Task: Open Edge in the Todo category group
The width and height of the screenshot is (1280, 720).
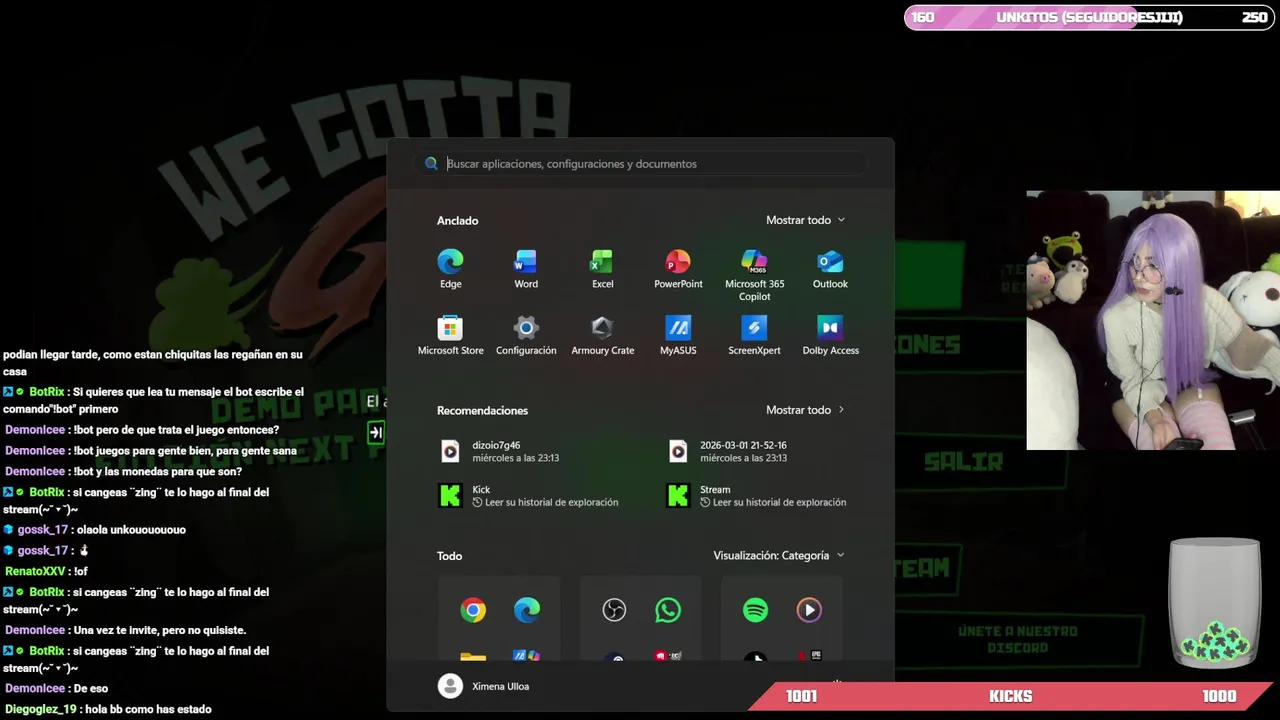Action: point(527,610)
